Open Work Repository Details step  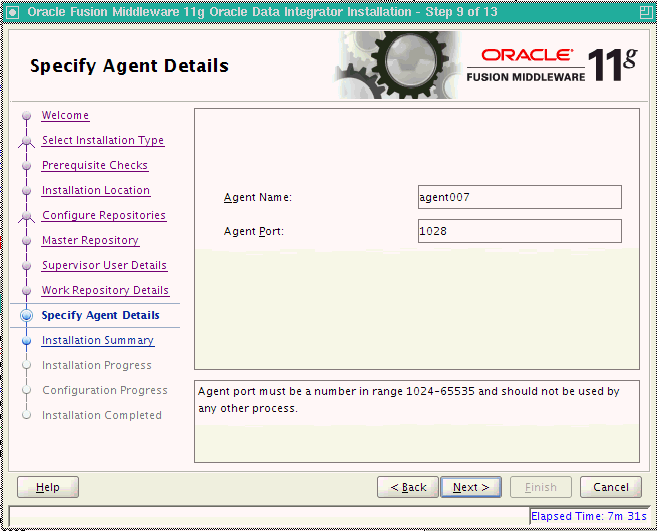[106, 290]
